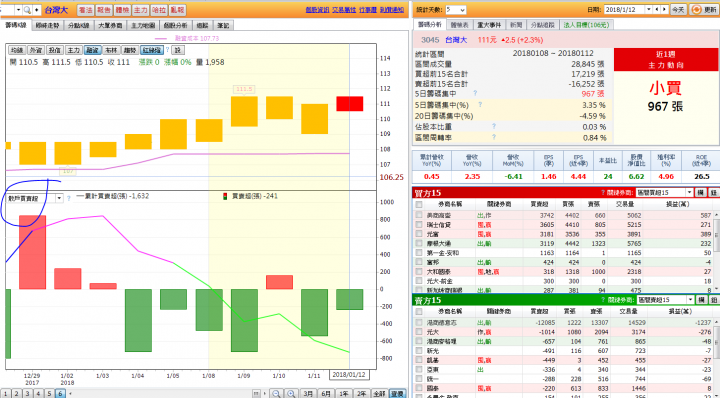Switch to the 即時走勢 tab
This screenshot has width=720, height=398.
tap(48, 26)
